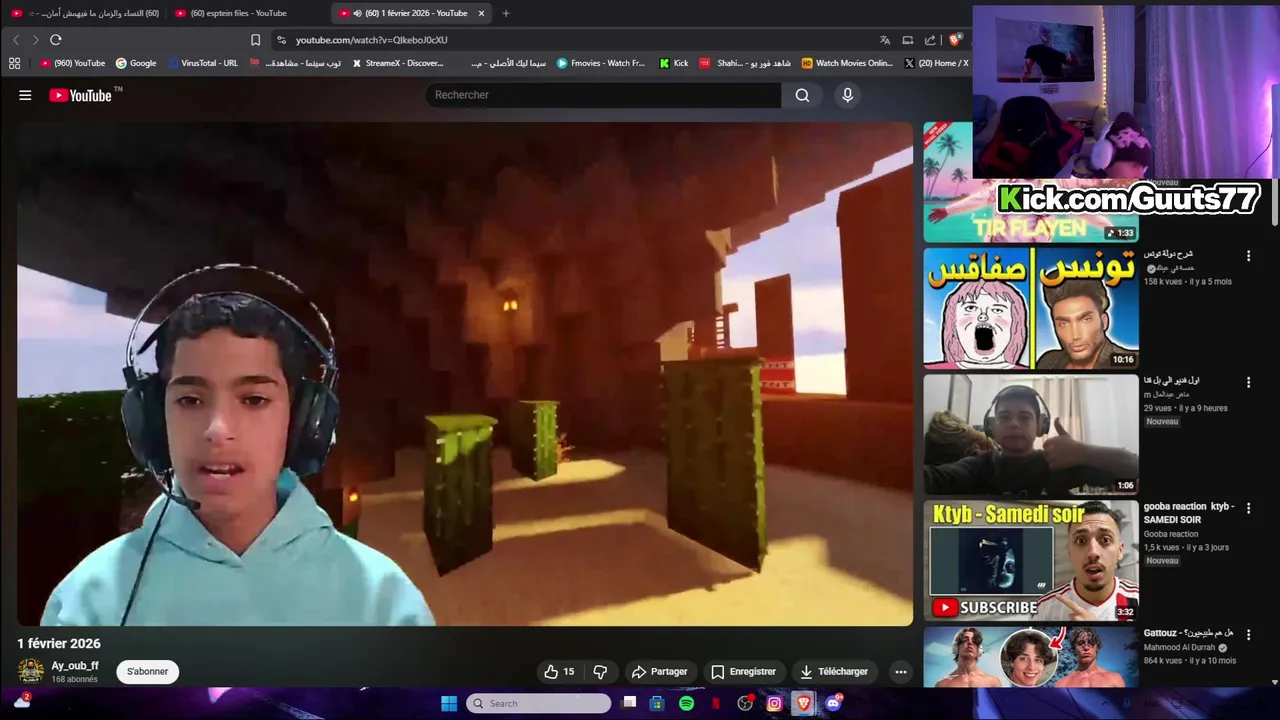This screenshot has height=720, width=1280.
Task: Click the Télécharger download button
Action: (834, 672)
